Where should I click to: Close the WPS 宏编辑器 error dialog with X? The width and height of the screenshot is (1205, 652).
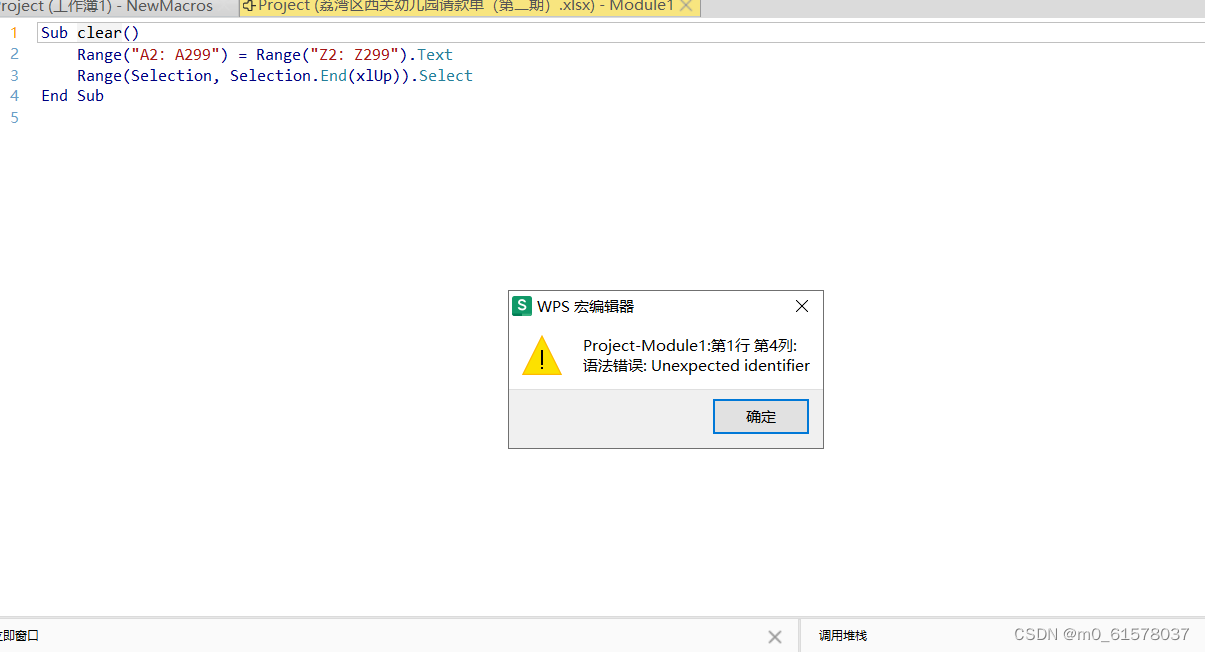(x=801, y=306)
